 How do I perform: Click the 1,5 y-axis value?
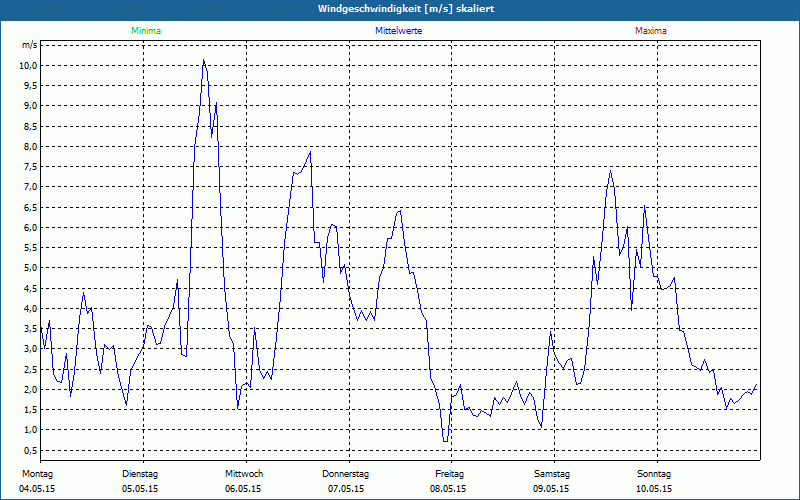[x=31, y=410]
